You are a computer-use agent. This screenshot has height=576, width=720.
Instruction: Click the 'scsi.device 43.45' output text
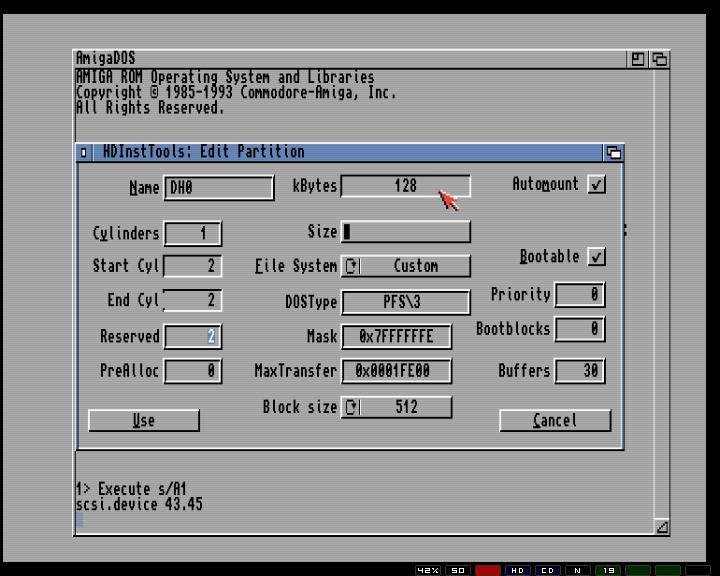pyautogui.click(x=139, y=504)
